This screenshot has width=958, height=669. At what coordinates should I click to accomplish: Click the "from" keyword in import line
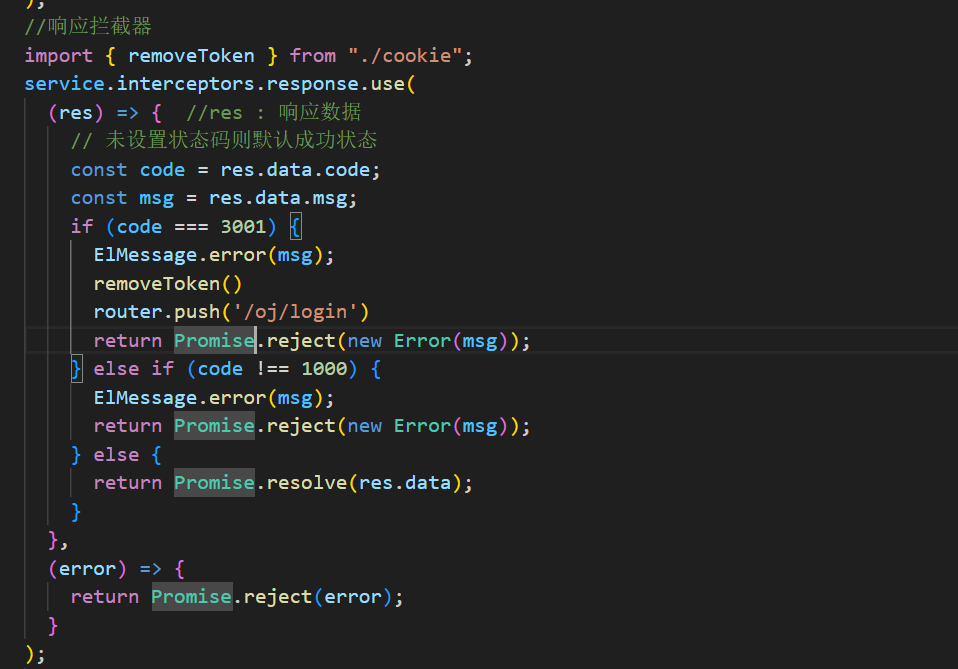click(x=313, y=56)
